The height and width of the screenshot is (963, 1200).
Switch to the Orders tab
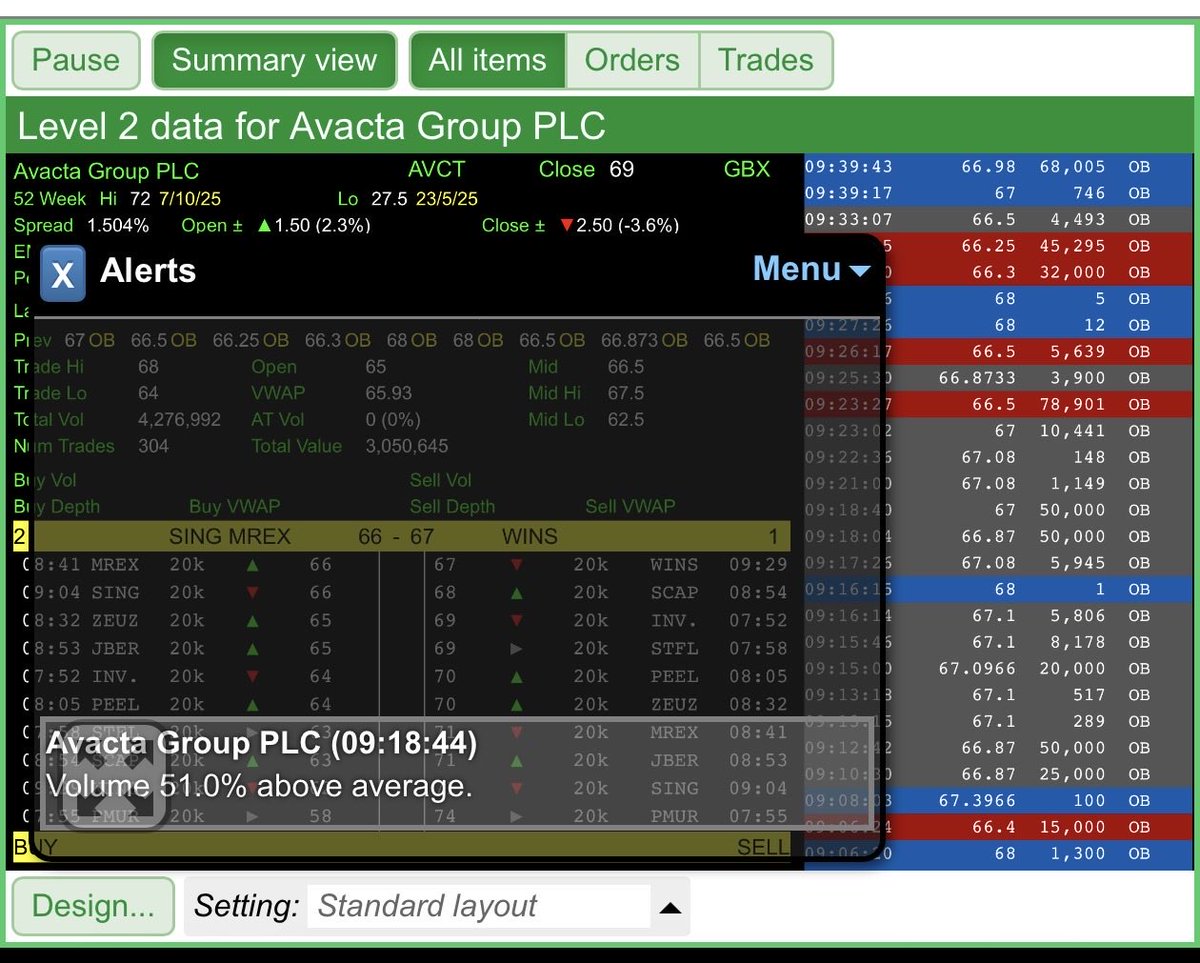632,60
